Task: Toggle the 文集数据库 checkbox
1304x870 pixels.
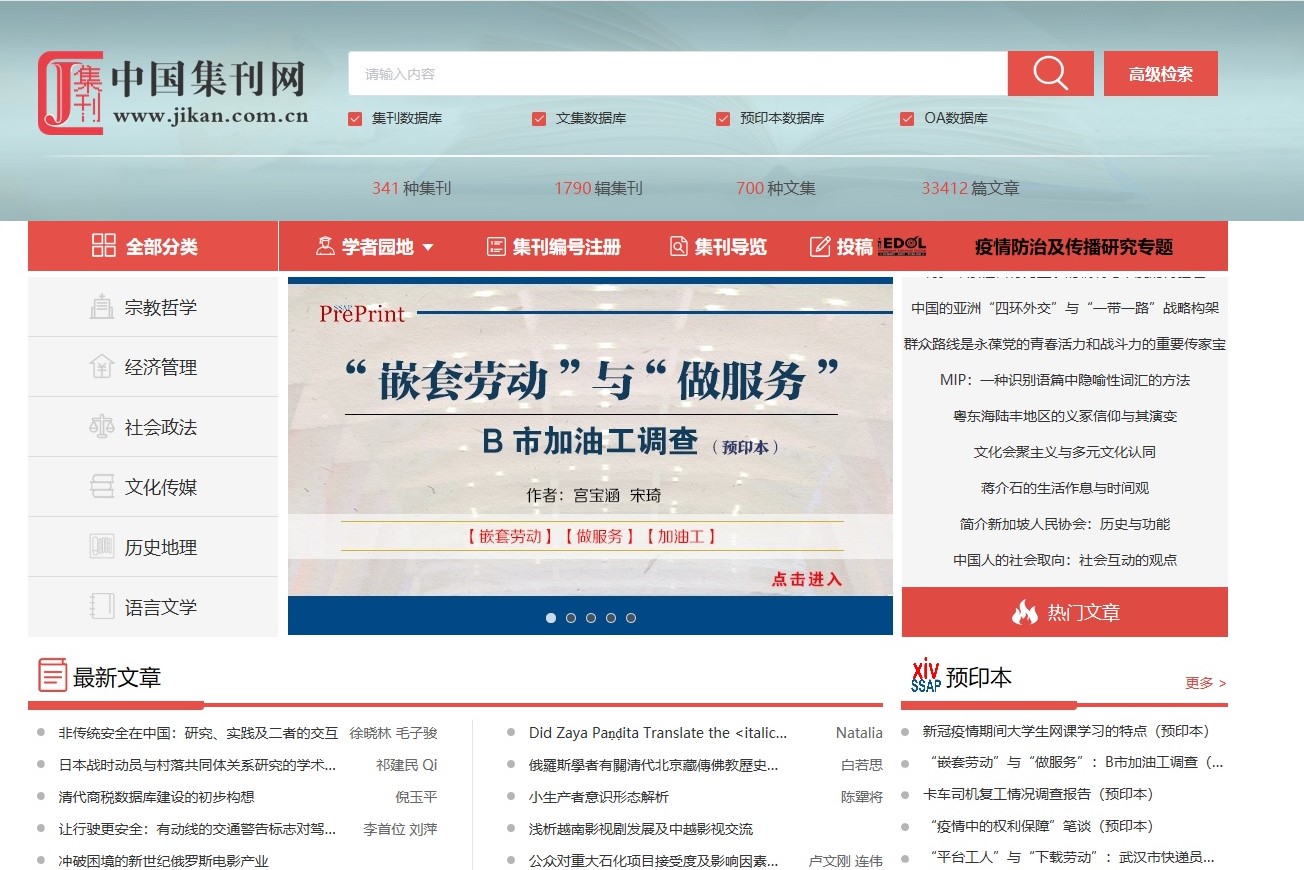Action: [x=539, y=119]
